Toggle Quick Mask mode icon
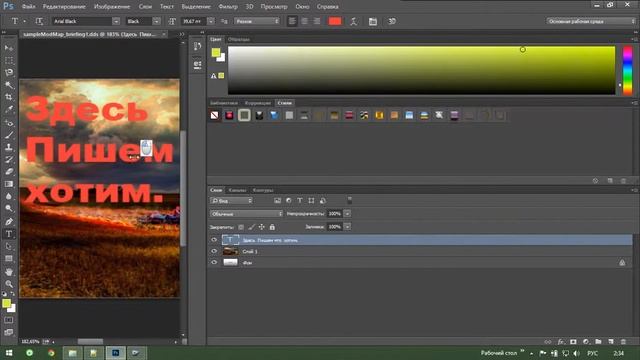 [9, 320]
